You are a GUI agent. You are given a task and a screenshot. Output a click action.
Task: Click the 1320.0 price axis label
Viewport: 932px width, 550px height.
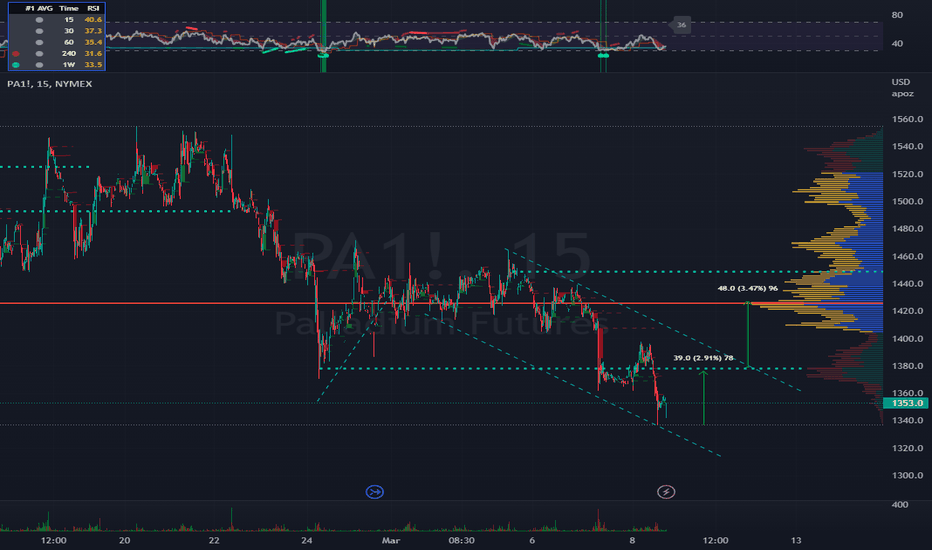point(908,448)
